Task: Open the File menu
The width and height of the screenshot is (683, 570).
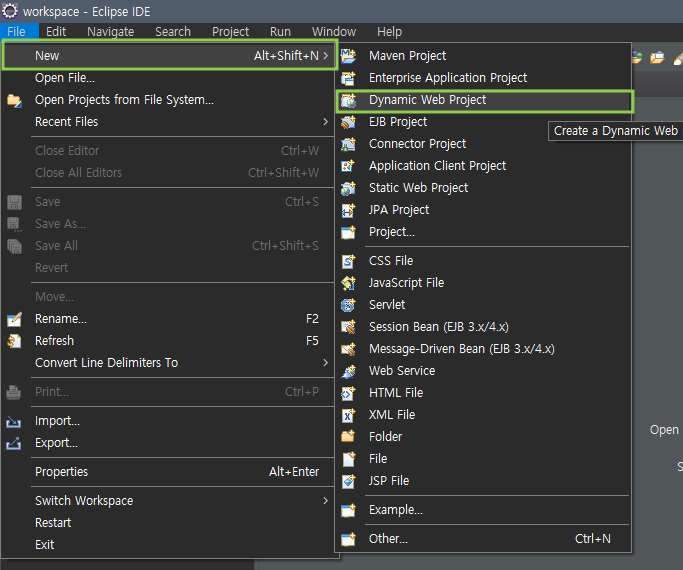Action: tap(17, 32)
